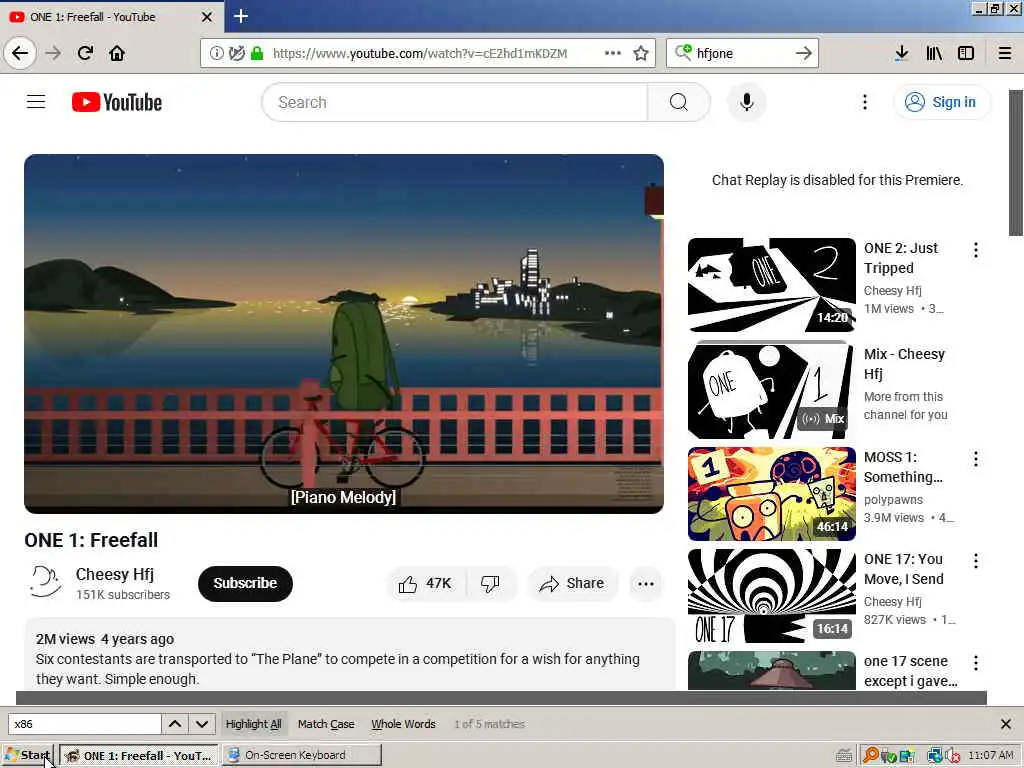
Task: Open the Mix - Cheesy Hfj thumbnail
Action: point(771,391)
